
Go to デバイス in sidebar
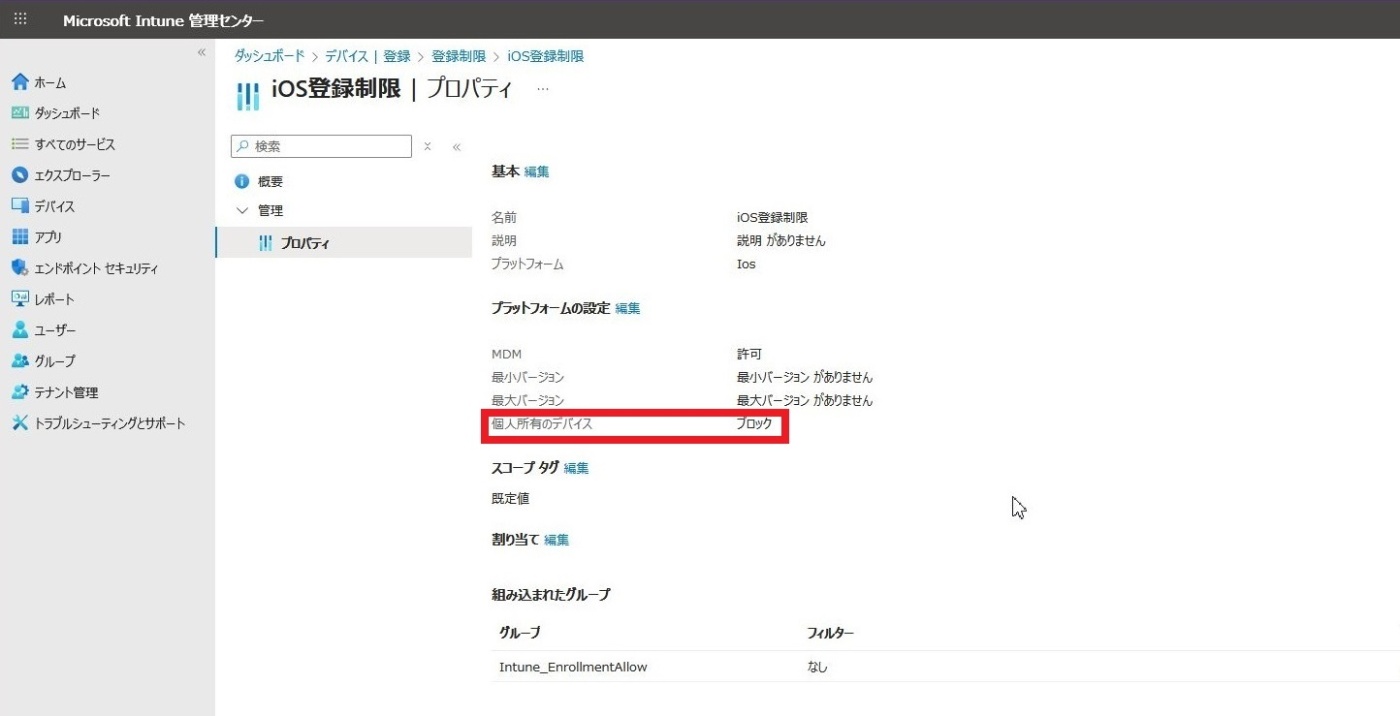[55, 206]
